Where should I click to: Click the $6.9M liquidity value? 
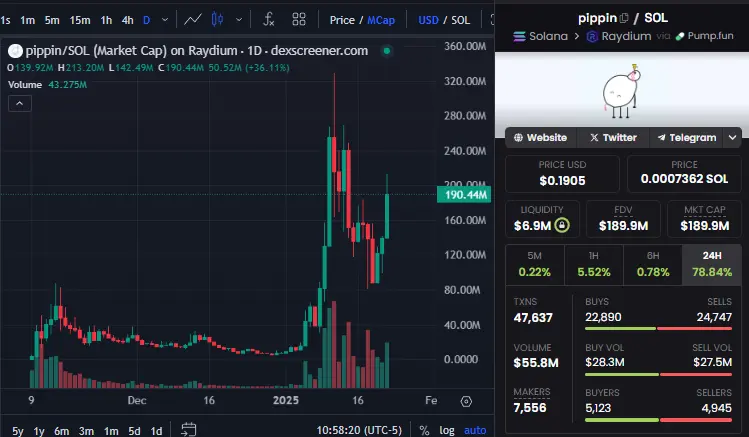(532, 225)
